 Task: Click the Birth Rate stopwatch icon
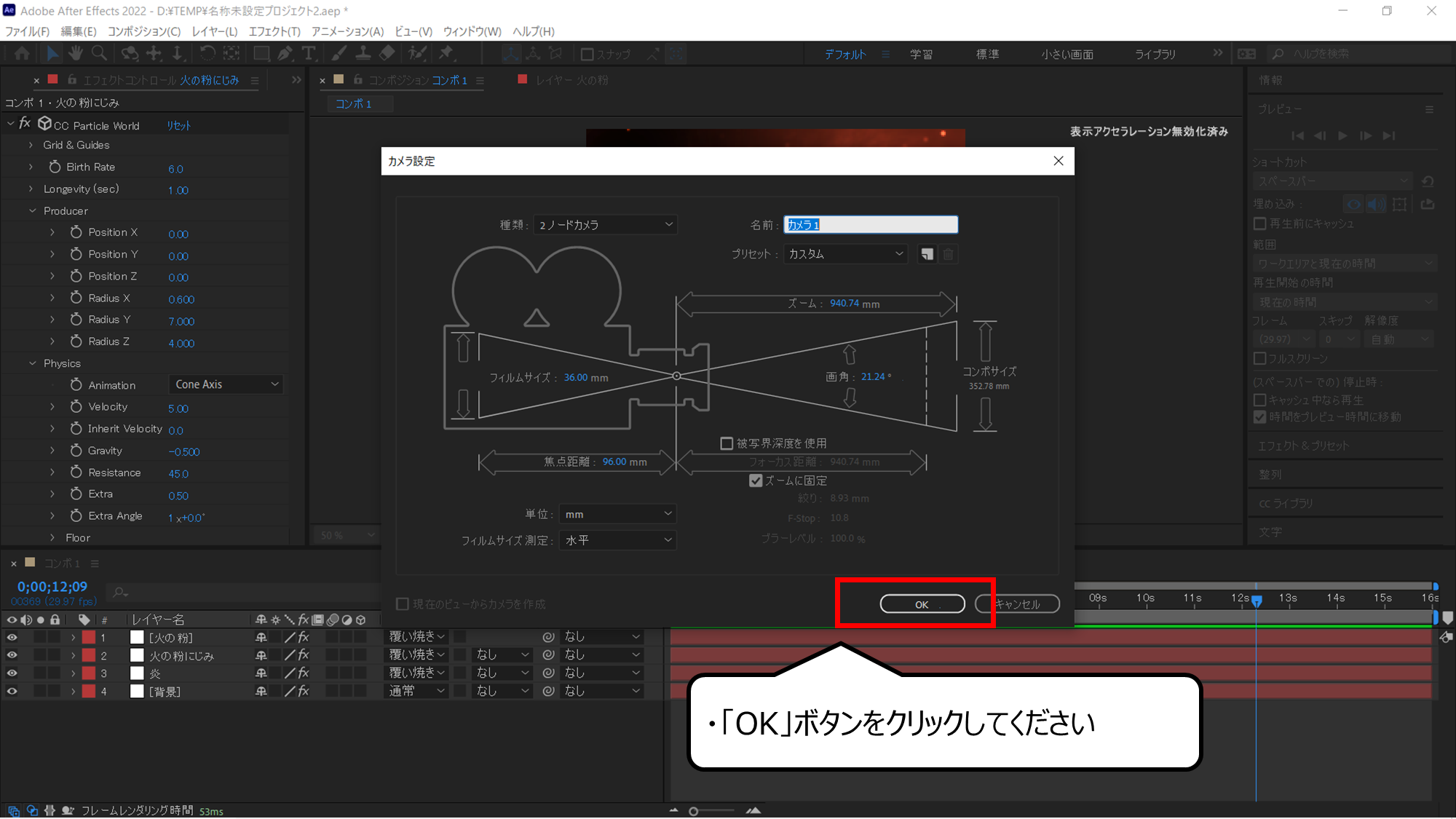55,167
